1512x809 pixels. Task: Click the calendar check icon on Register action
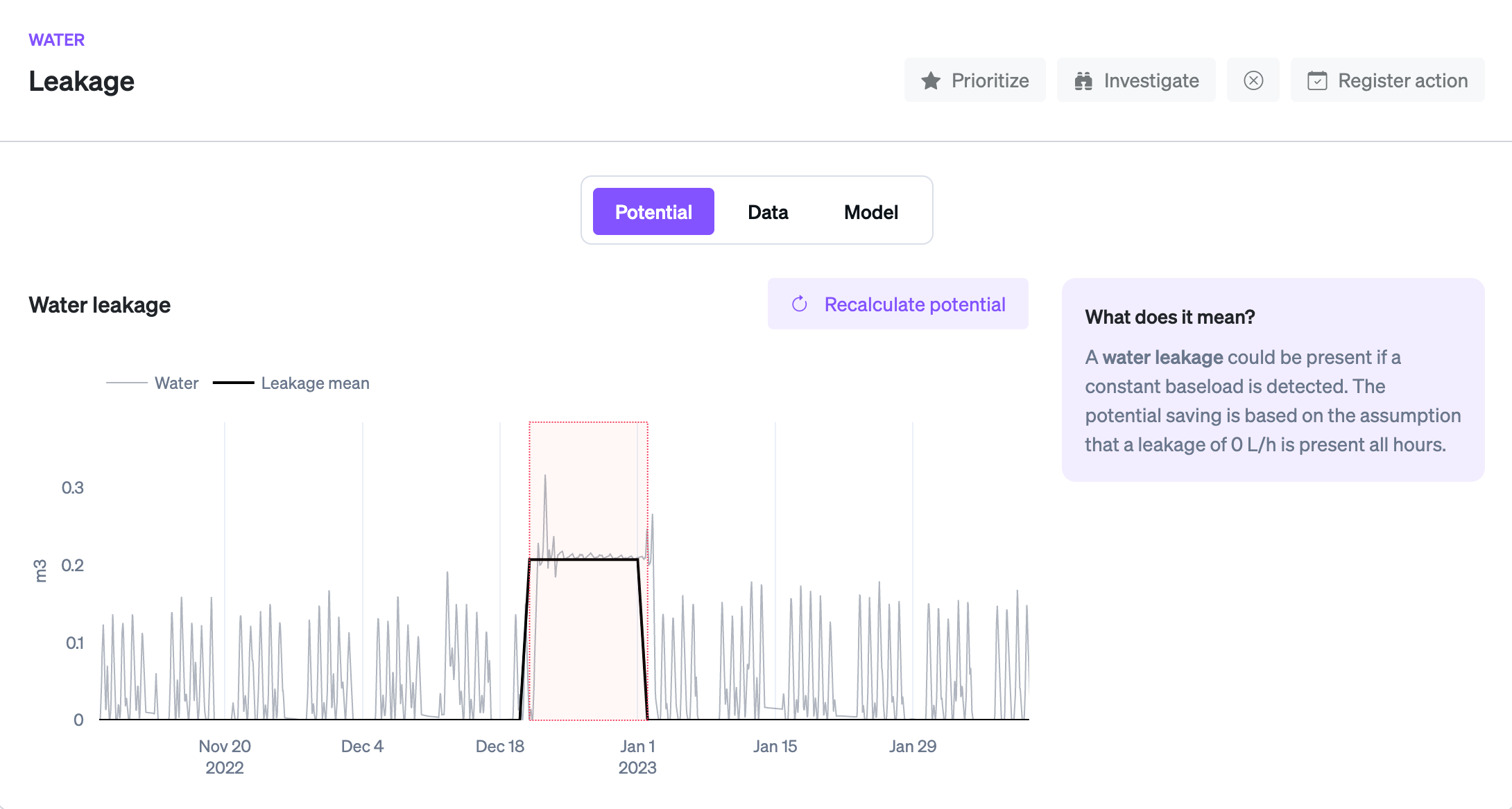click(1316, 81)
